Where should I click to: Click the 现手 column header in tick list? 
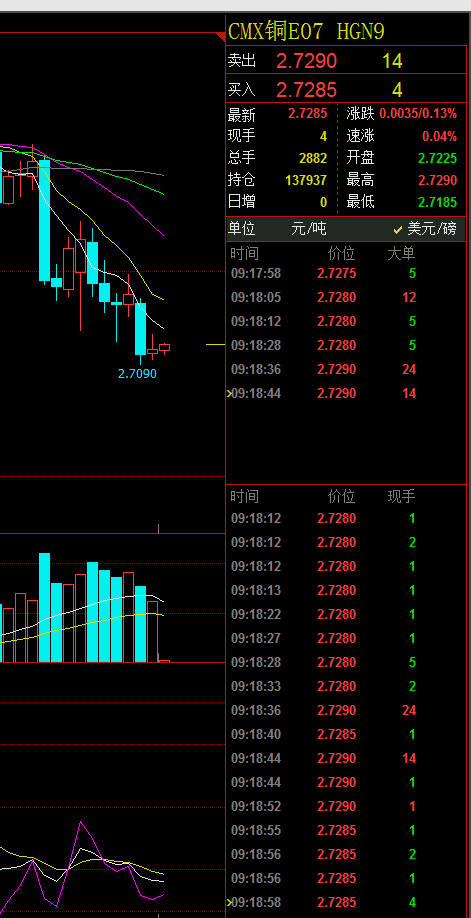pyautogui.click(x=401, y=496)
